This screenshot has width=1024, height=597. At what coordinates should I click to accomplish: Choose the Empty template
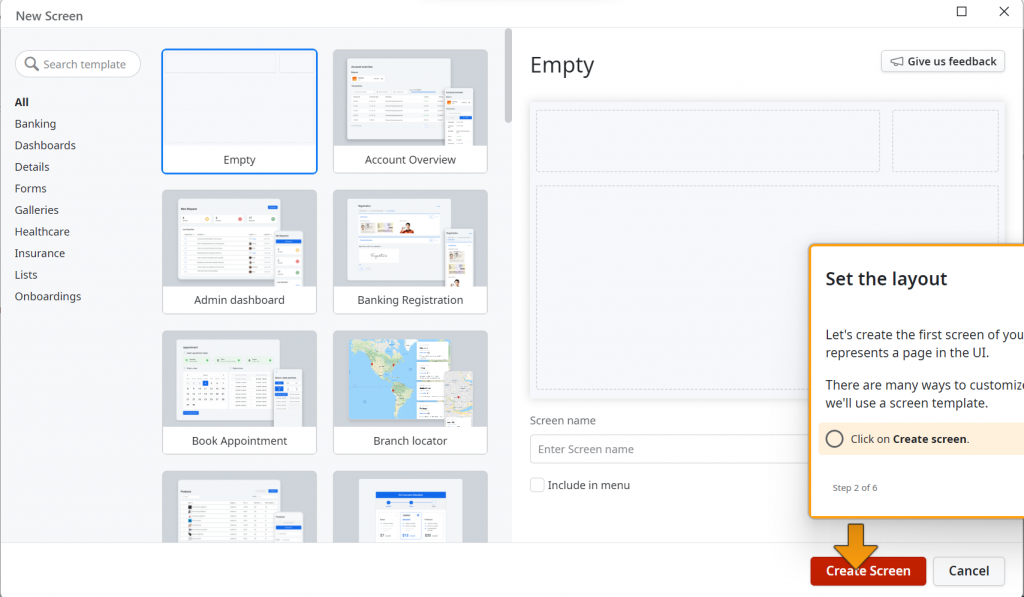(240, 111)
